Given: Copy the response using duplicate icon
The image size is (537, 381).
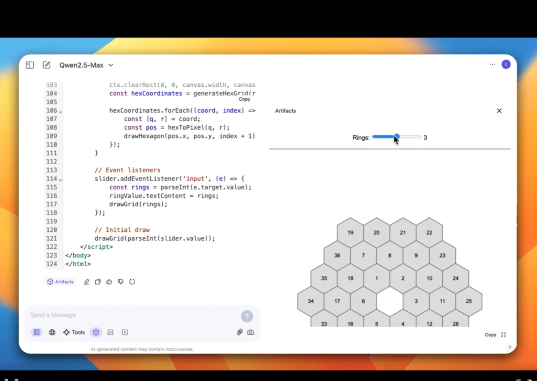Looking at the screenshot, I should tap(98, 282).
